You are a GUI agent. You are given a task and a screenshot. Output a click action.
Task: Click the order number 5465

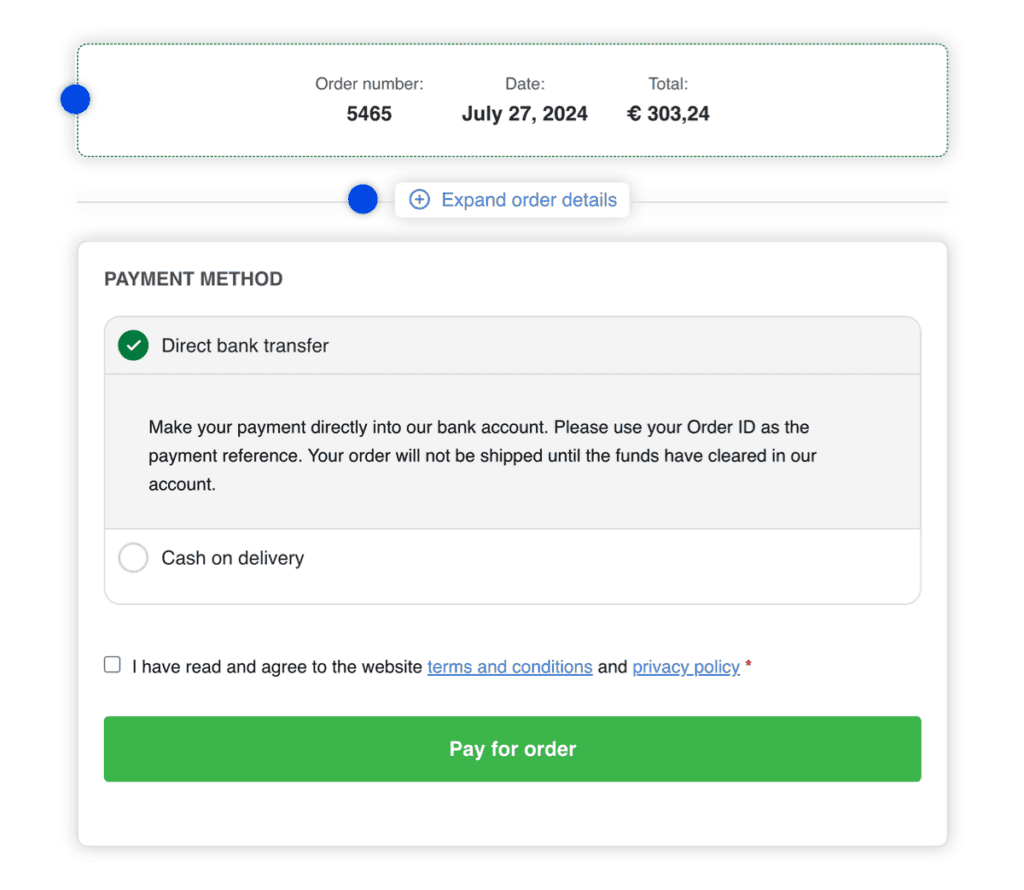pyautogui.click(x=369, y=114)
